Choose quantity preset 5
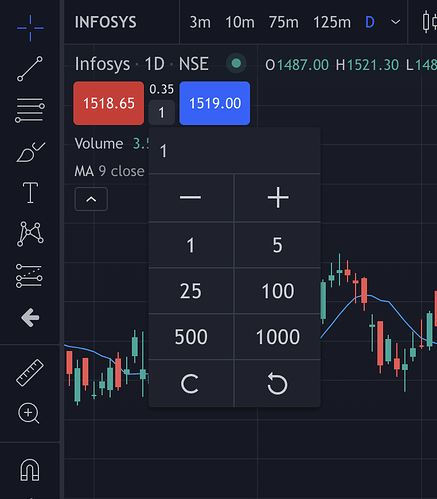 pyautogui.click(x=278, y=245)
